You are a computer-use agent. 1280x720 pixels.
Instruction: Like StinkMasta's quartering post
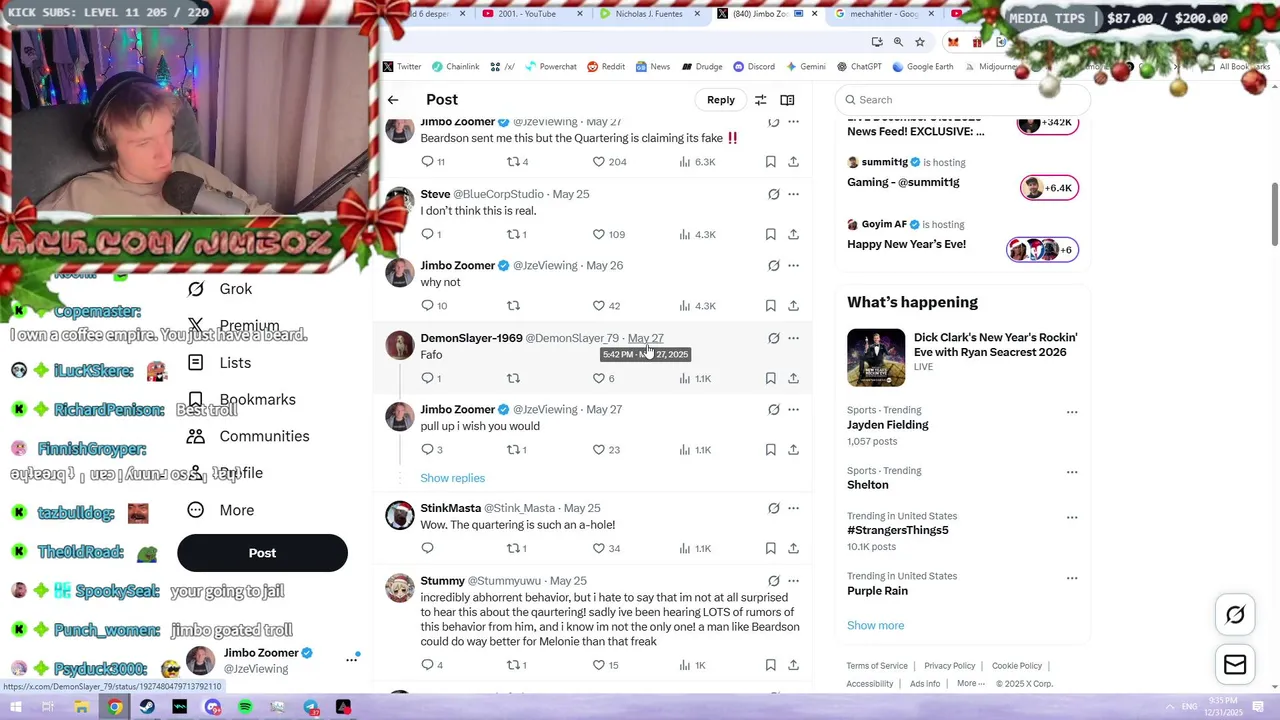click(x=606, y=548)
